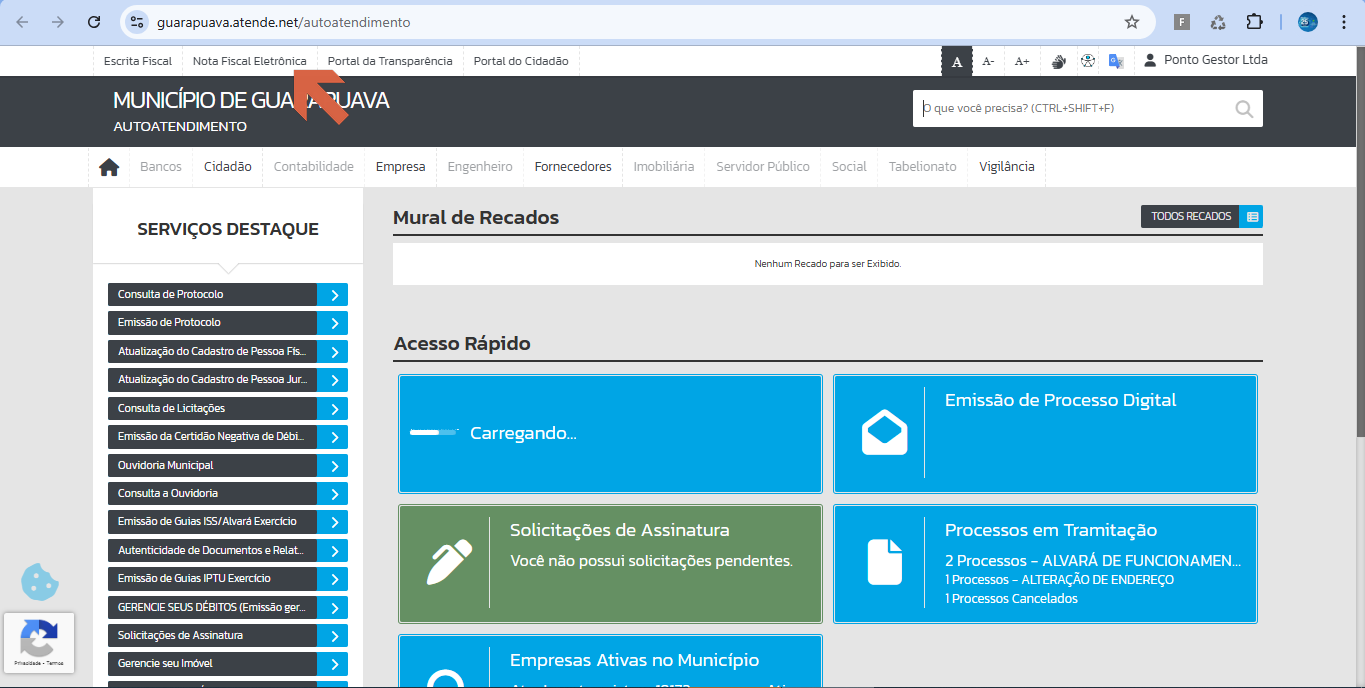Go back in browser history
Viewport: 1365px width, 688px height.
[22, 22]
